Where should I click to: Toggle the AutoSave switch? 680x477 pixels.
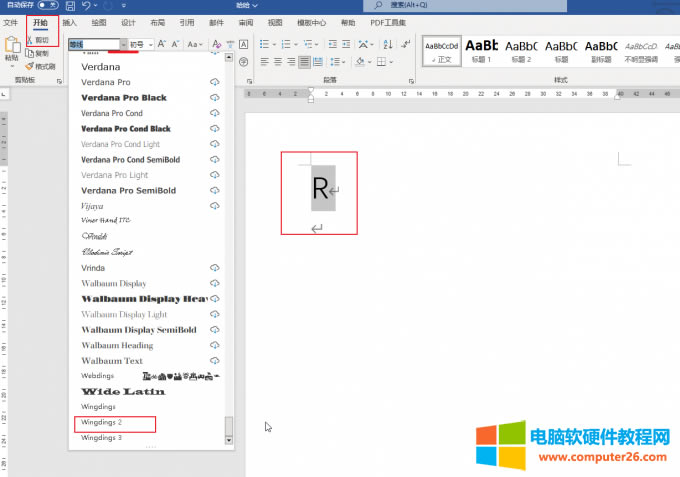(46, 6)
